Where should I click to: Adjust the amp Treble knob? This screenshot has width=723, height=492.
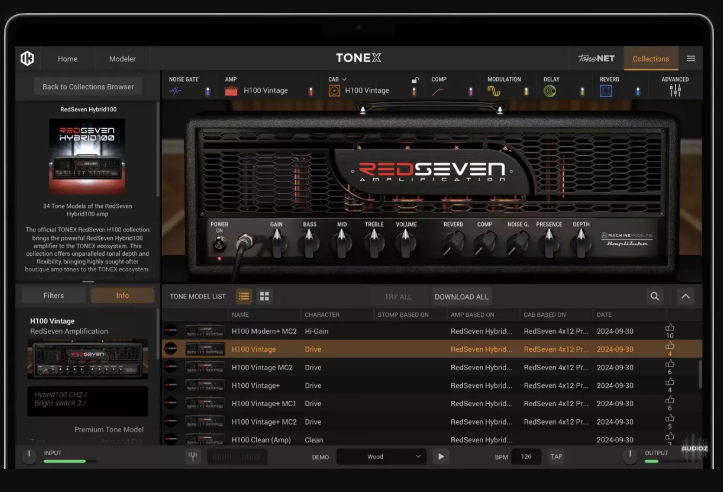374,243
